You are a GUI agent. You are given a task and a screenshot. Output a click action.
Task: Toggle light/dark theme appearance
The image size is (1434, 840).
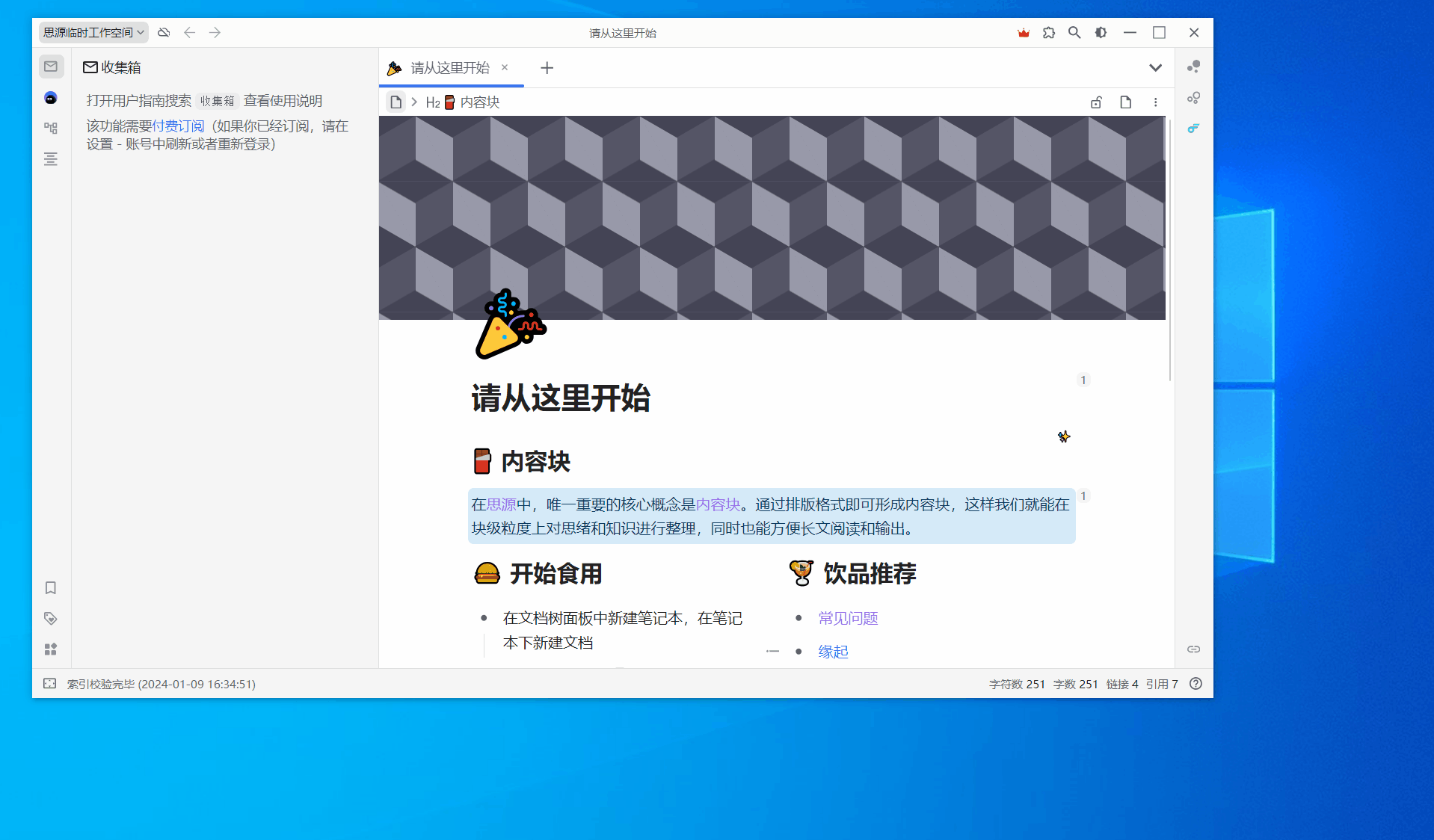point(1101,32)
